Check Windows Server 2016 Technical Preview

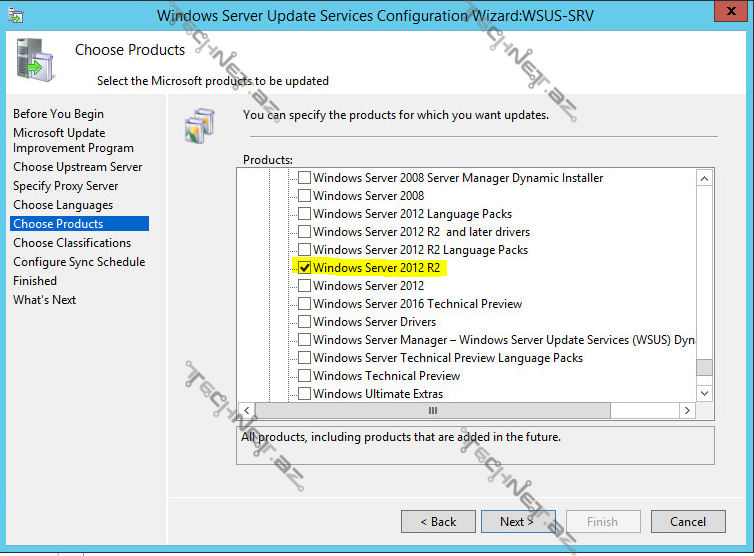[x=305, y=304]
